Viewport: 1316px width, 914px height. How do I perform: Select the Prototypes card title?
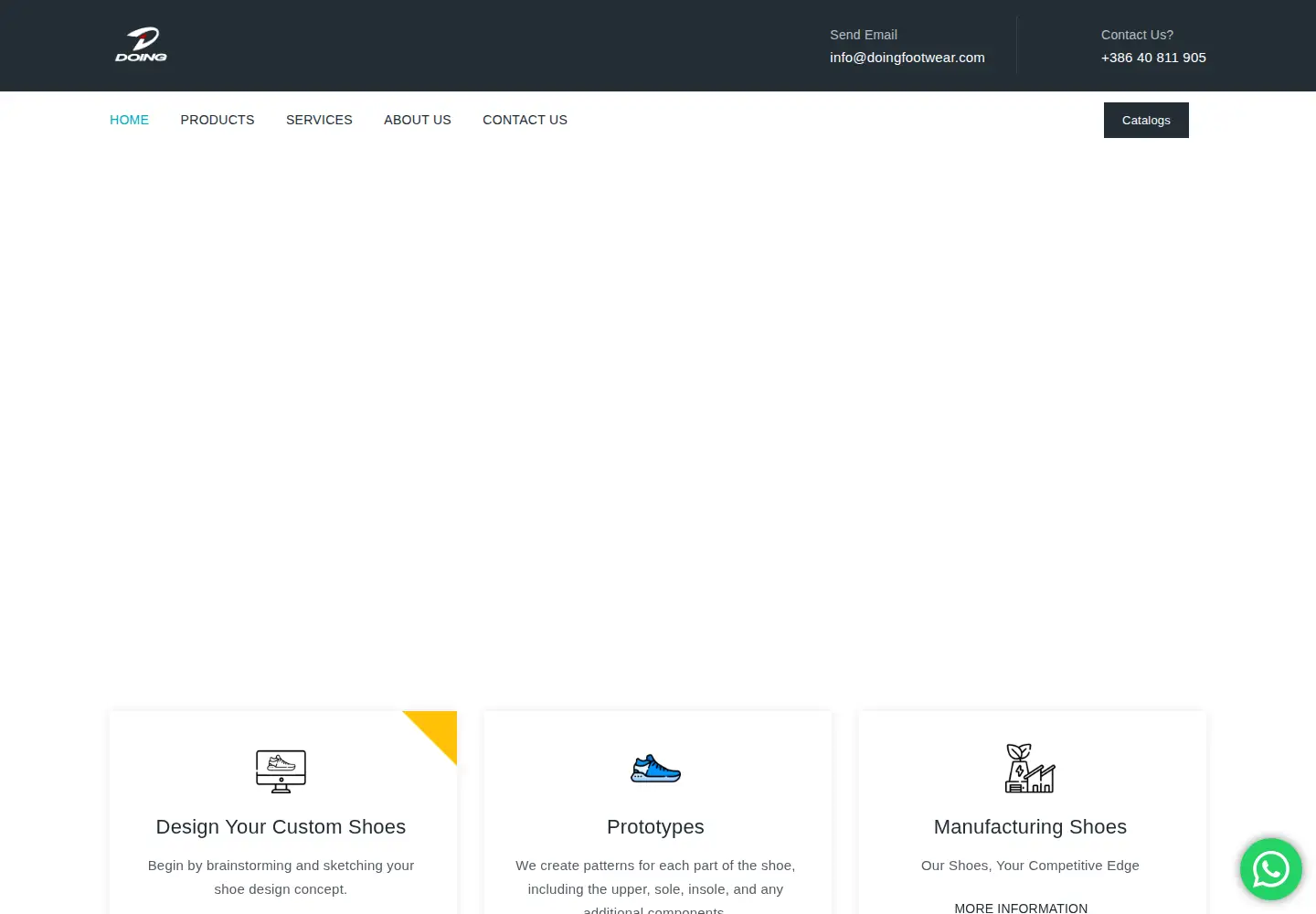(x=655, y=827)
